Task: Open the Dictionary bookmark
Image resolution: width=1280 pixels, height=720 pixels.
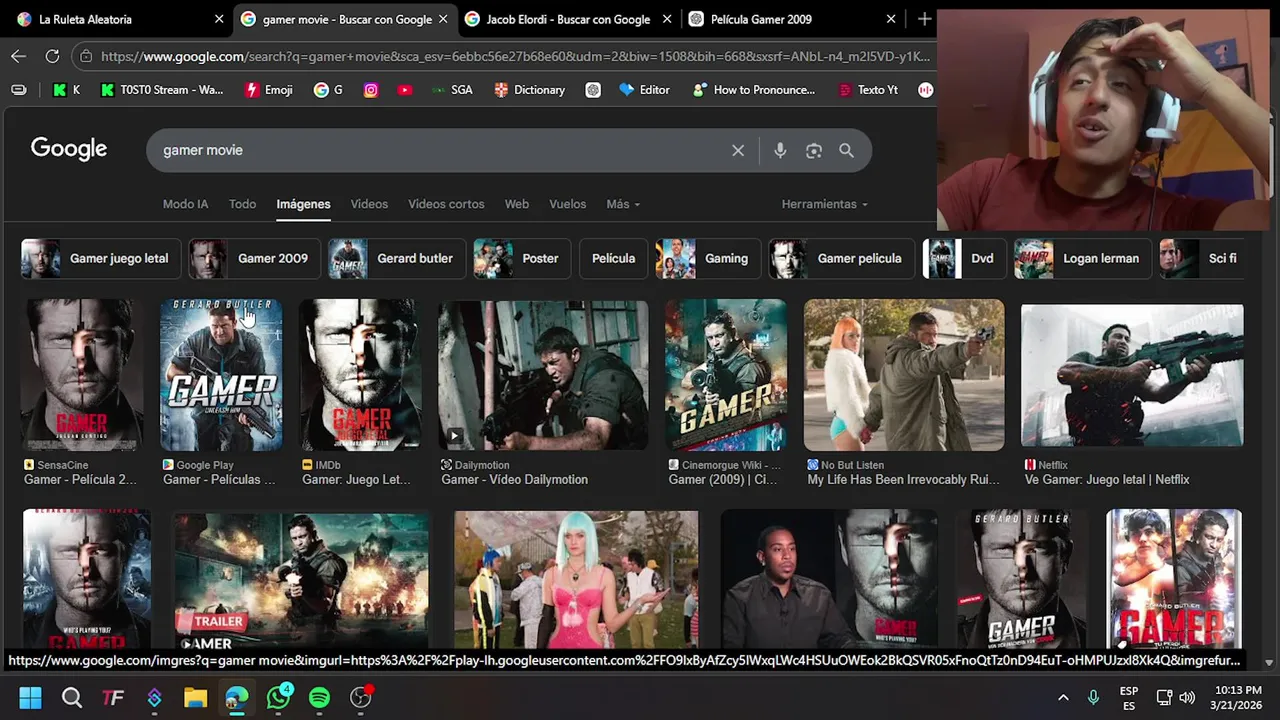Action: [x=529, y=90]
